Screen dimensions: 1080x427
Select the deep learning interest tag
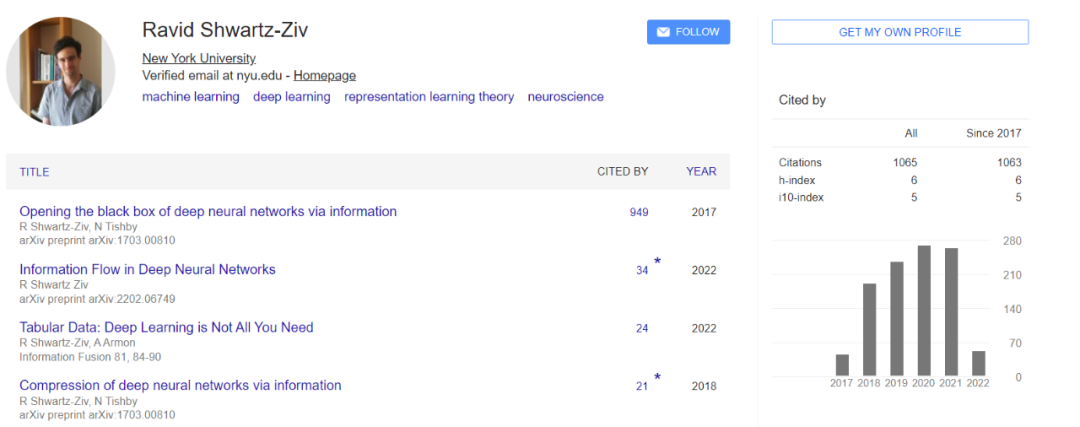click(291, 97)
